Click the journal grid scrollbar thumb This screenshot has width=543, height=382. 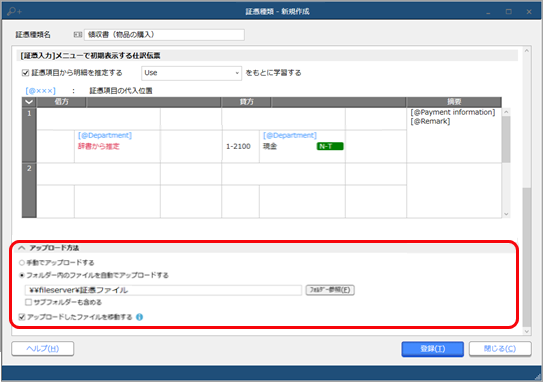(x=506, y=139)
